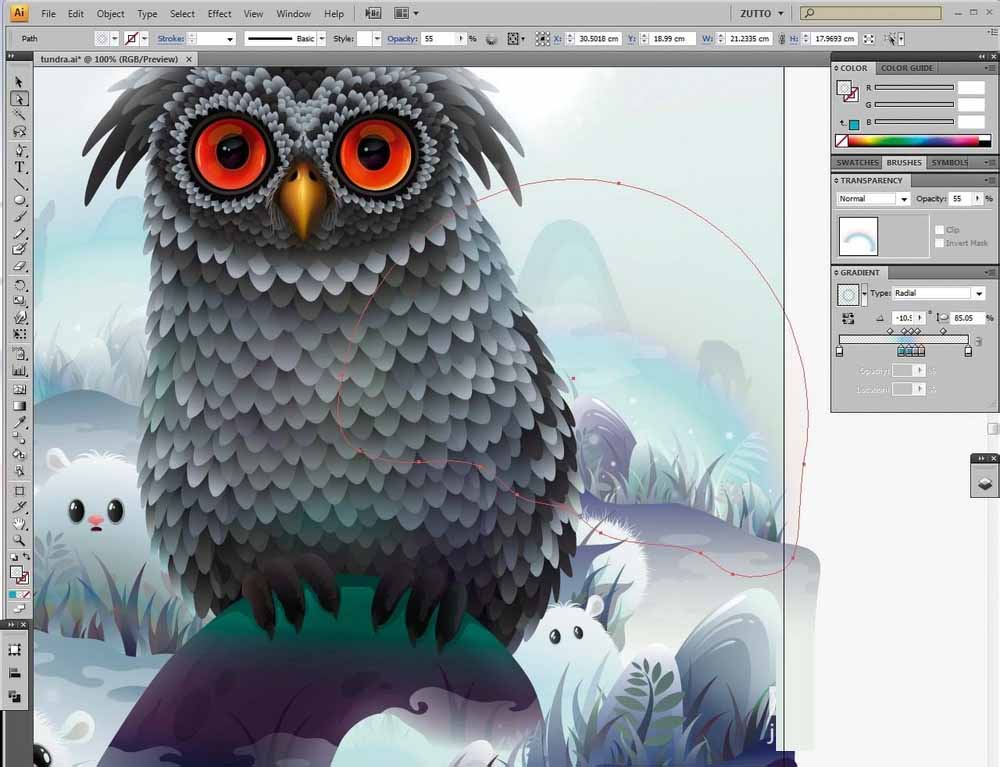Click the H height value field
Screen dimensions: 1000x767
(x=835, y=39)
